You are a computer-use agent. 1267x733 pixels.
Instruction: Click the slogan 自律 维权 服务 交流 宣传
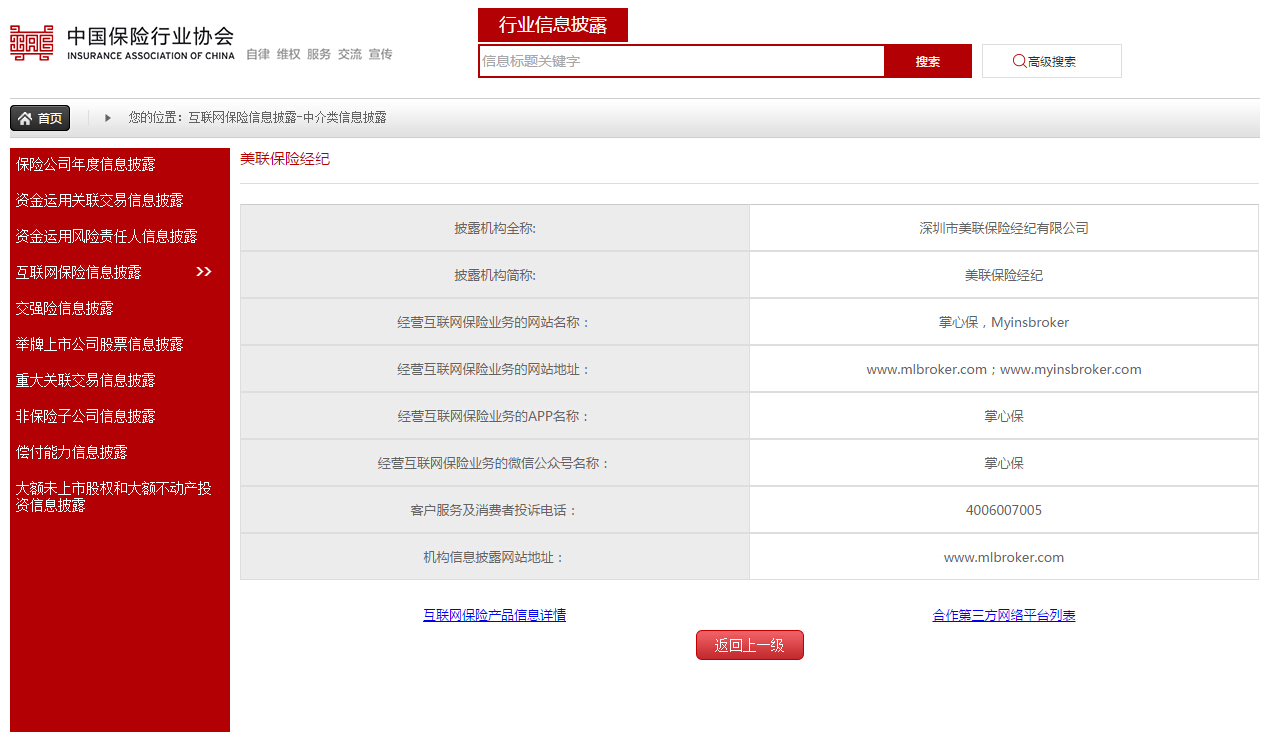coord(319,54)
